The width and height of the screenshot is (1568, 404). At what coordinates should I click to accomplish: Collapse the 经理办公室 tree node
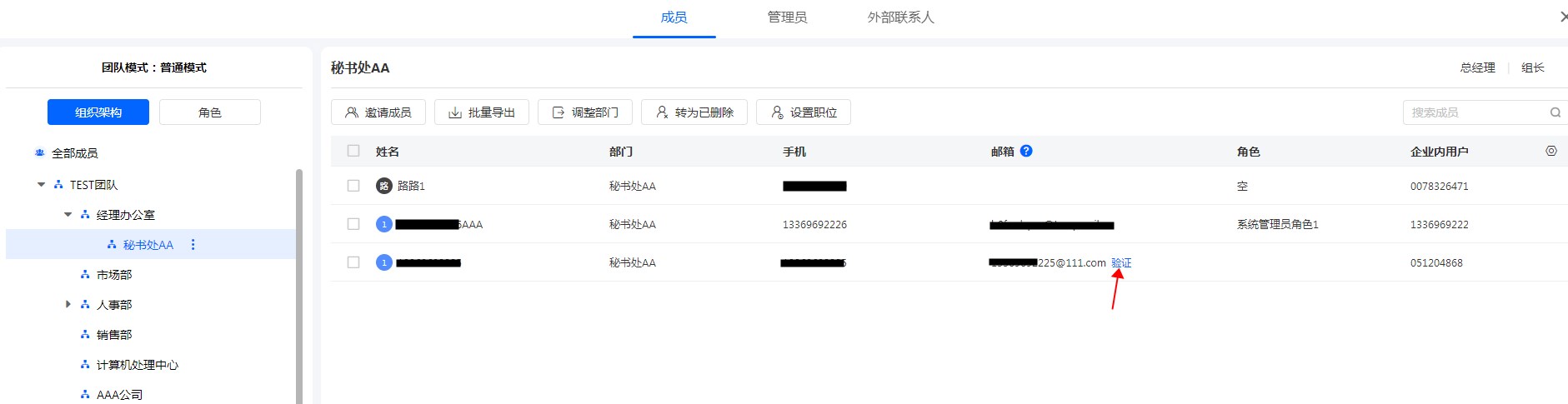point(68,215)
